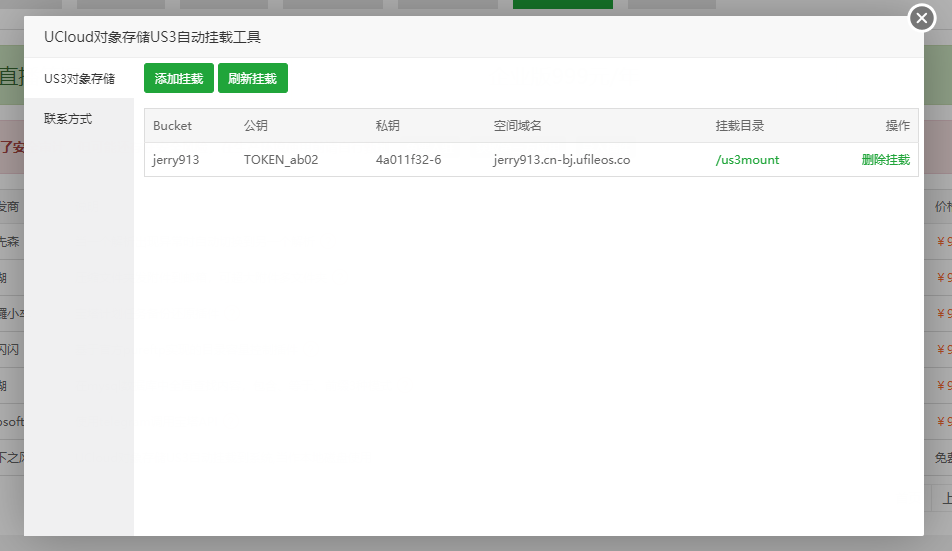This screenshot has width=952, height=551.
Task: Click the 操作 column header
Action: (897, 126)
